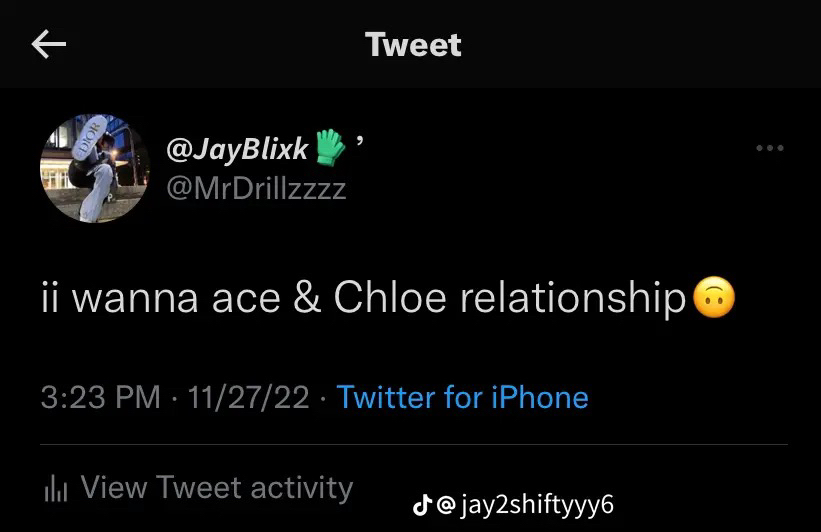Click the word Chloe in the tweet

click(x=390, y=297)
